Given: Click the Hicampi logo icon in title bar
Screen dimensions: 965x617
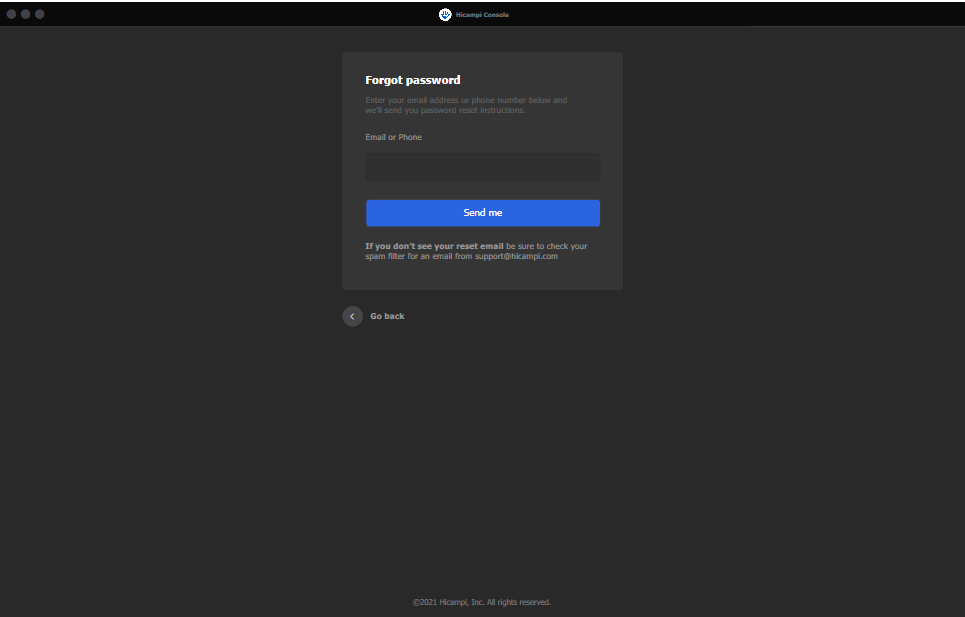Looking at the screenshot, I should 445,14.
